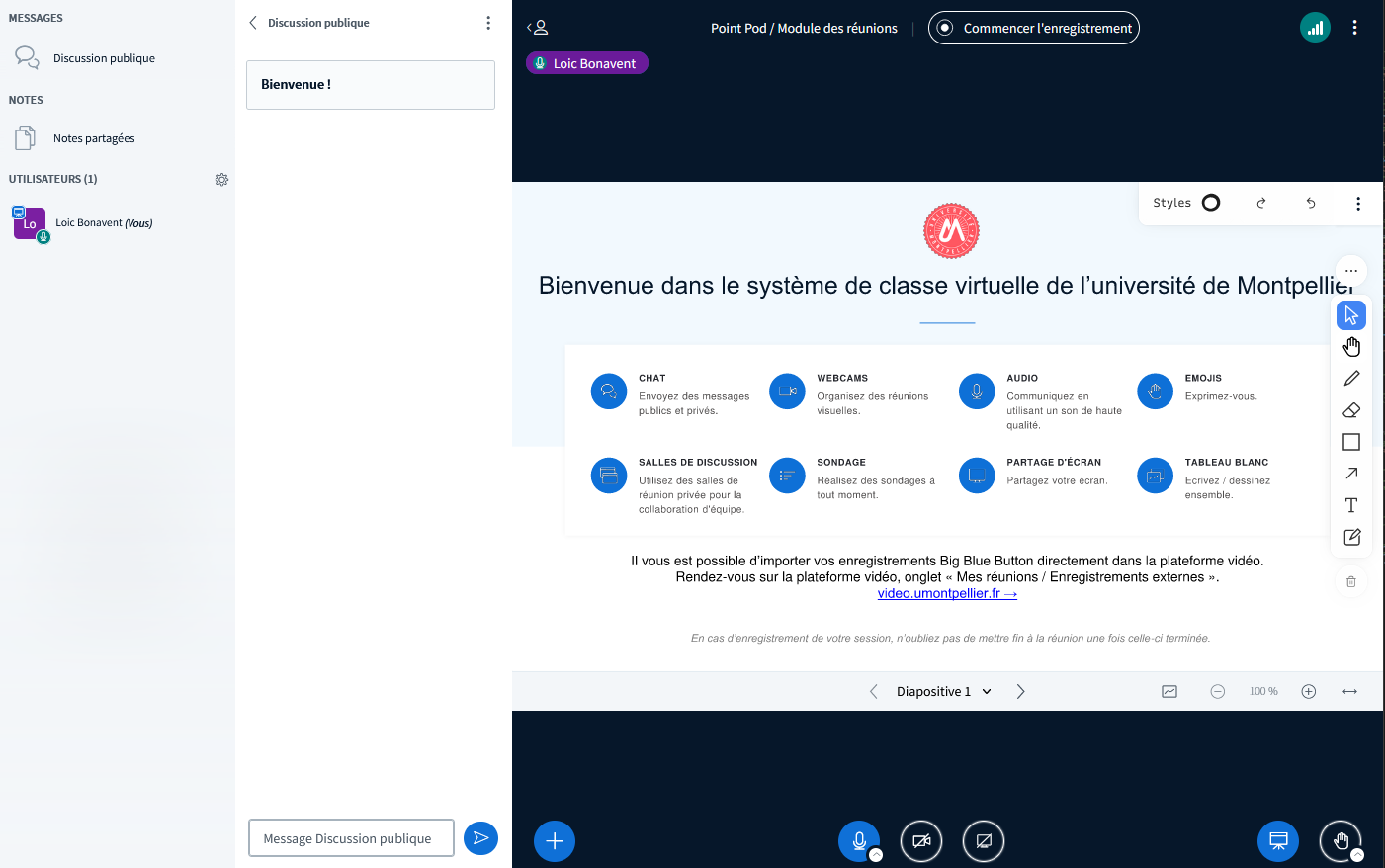Select the eraser tool

coord(1351,410)
